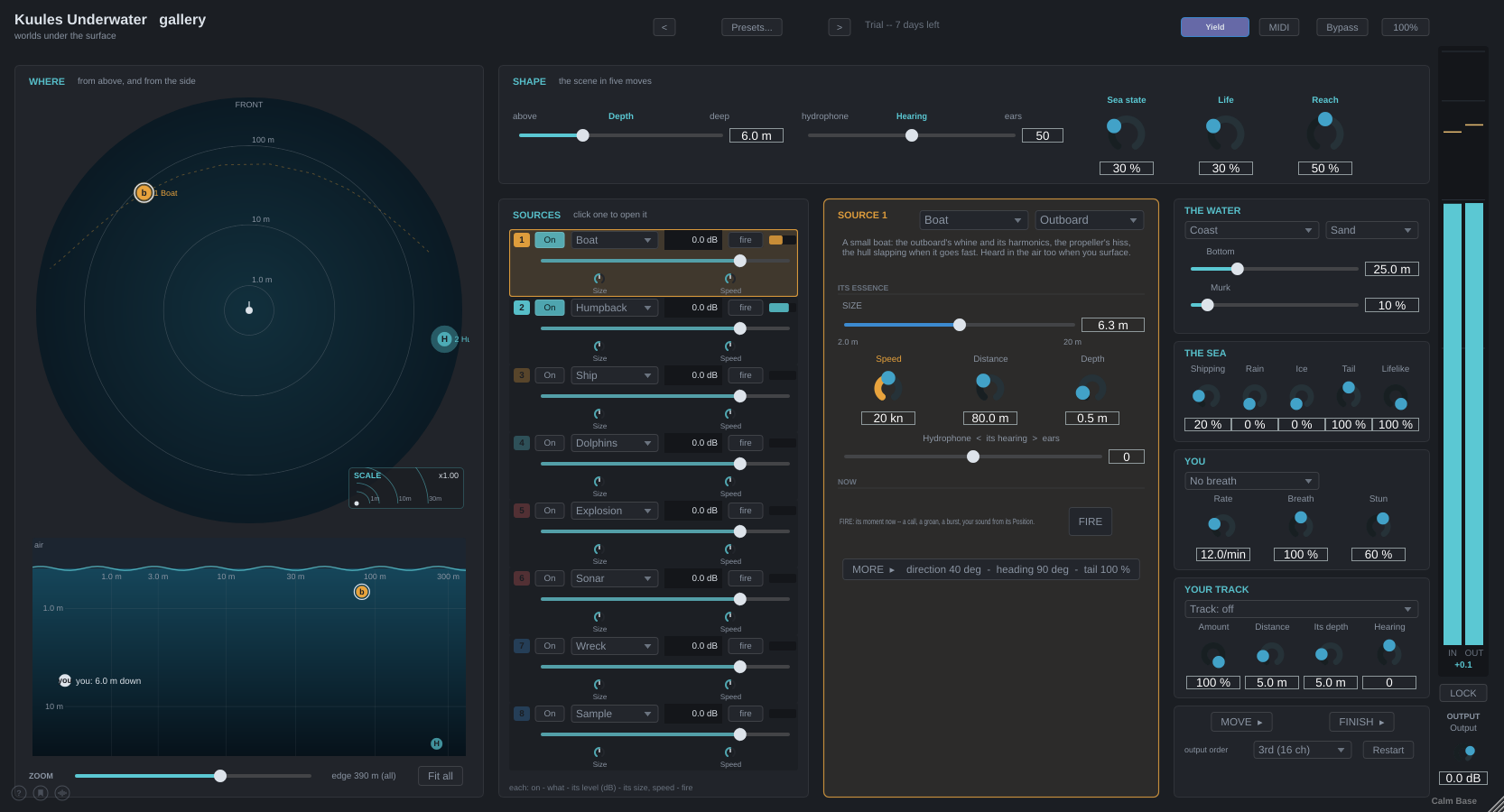Open the FINISH menu
This screenshot has width=1504, height=812.
[1361, 722]
